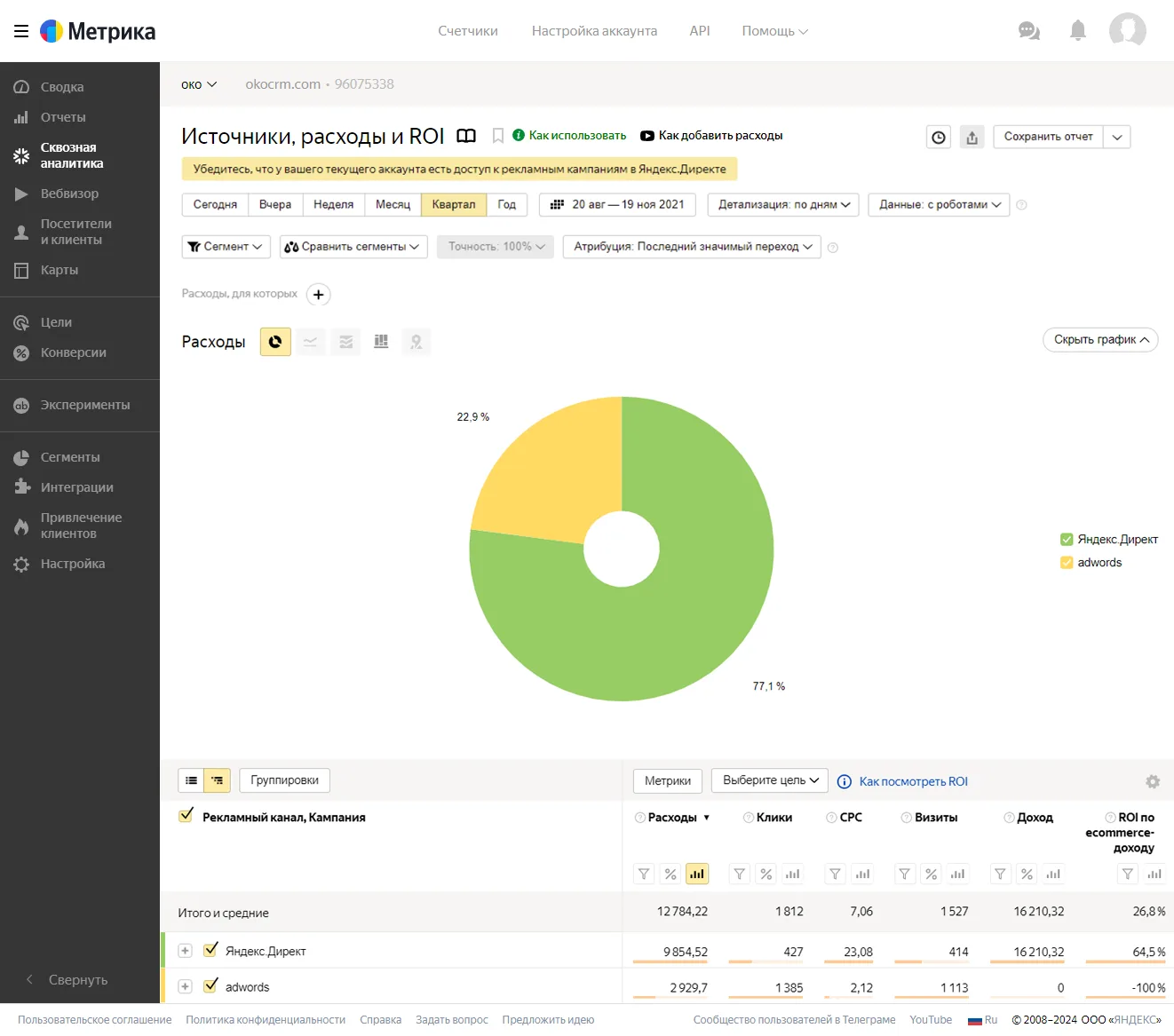
Task: Uncheck the adwords row checkbox in the table
Action: coord(211,985)
